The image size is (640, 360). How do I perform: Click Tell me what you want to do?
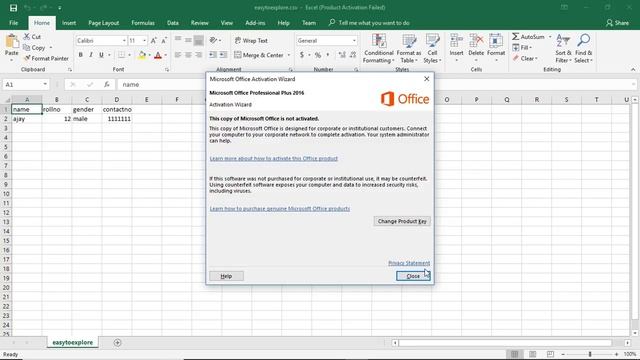coord(369,23)
